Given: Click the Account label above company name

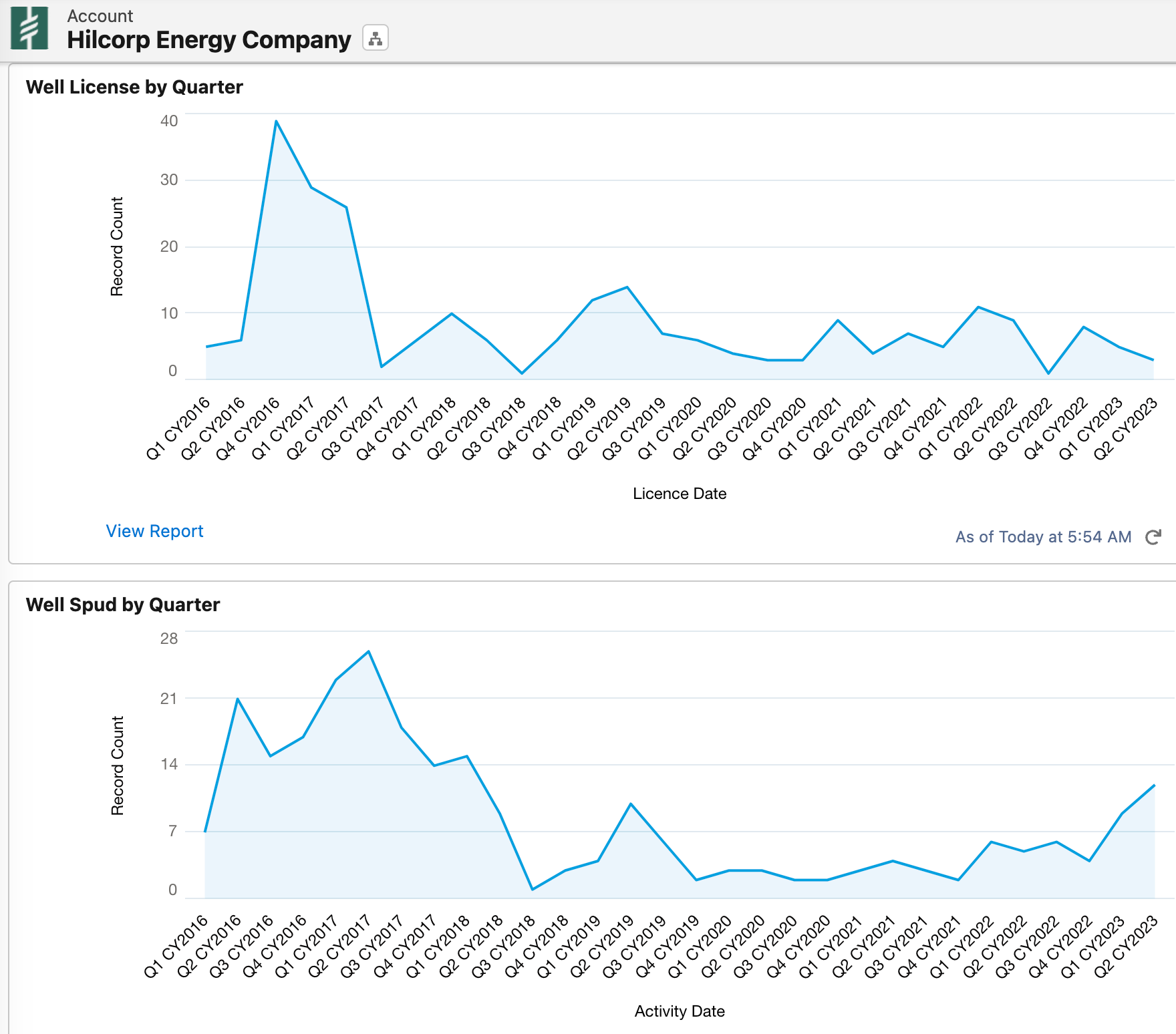Looking at the screenshot, I should click(x=99, y=15).
